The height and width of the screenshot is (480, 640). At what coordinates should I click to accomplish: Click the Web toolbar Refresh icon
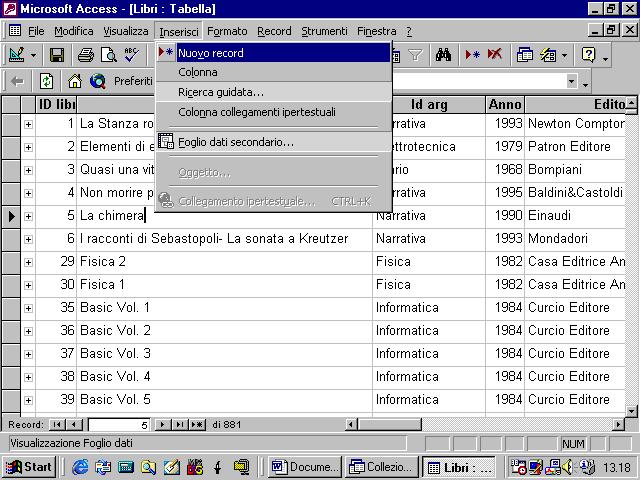pyautogui.click(x=46, y=81)
